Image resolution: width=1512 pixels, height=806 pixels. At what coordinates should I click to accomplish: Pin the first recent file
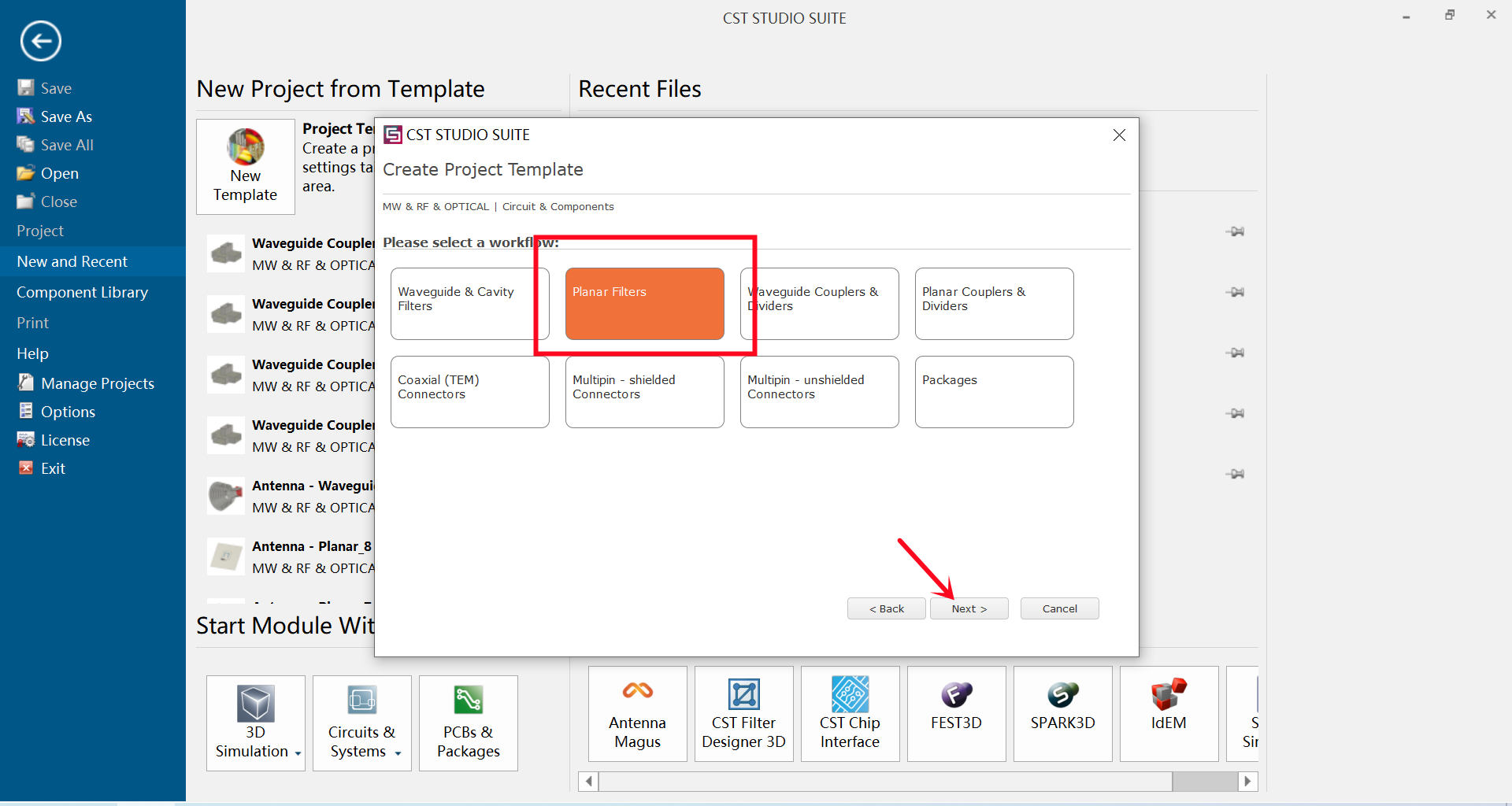click(1235, 231)
